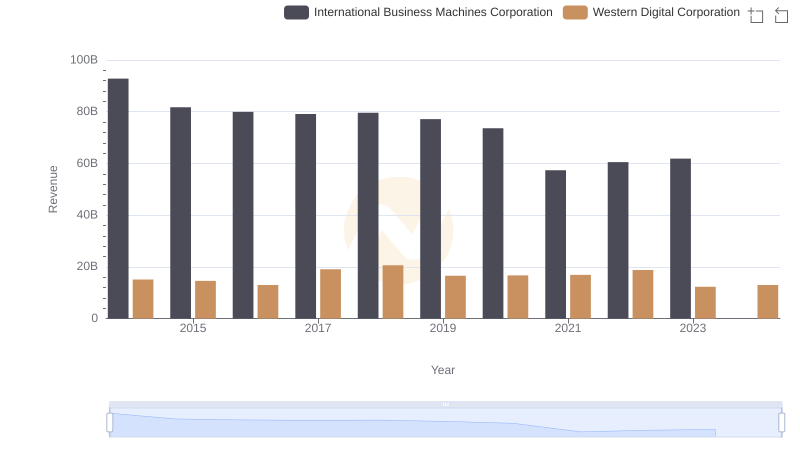800x461 pixels.
Task: Click the Revenue axis title
Action: (53, 189)
